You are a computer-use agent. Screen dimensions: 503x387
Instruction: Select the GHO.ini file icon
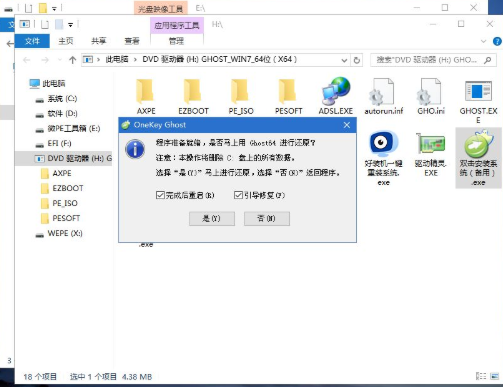point(430,91)
